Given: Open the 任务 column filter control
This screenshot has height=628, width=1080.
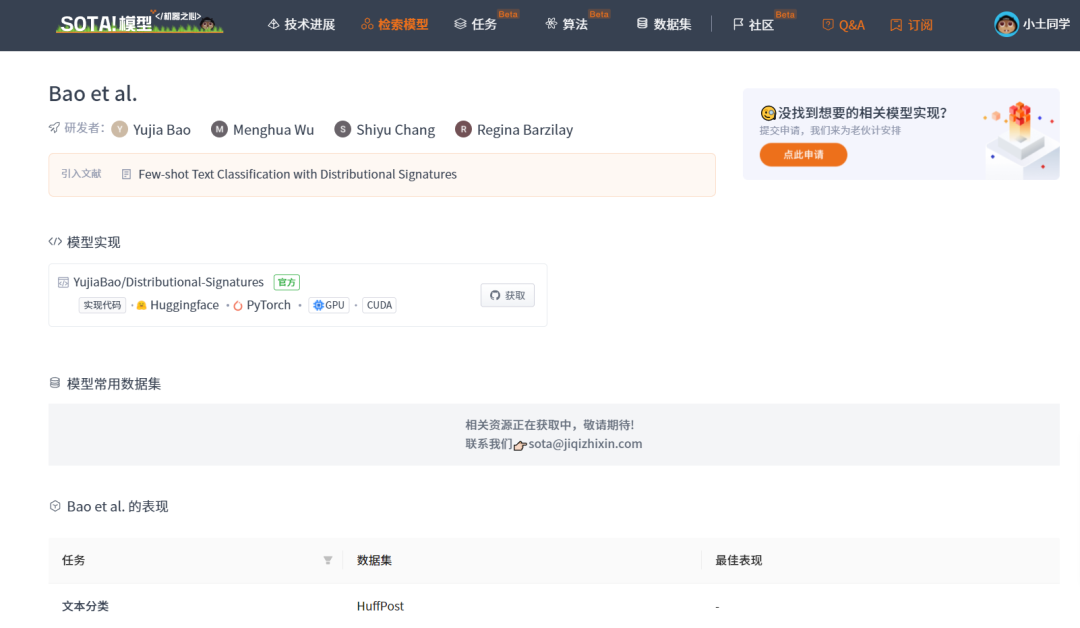Looking at the screenshot, I should pos(328,561).
